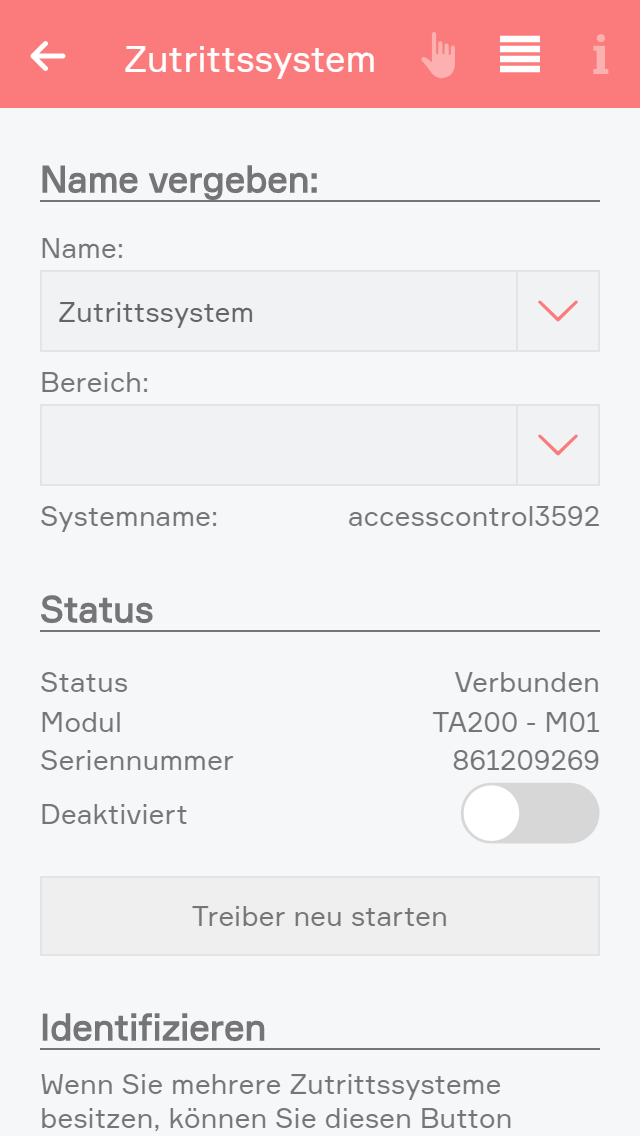Click the Name vergeben section heading
Screen dimensions: 640x1136
coord(179,180)
